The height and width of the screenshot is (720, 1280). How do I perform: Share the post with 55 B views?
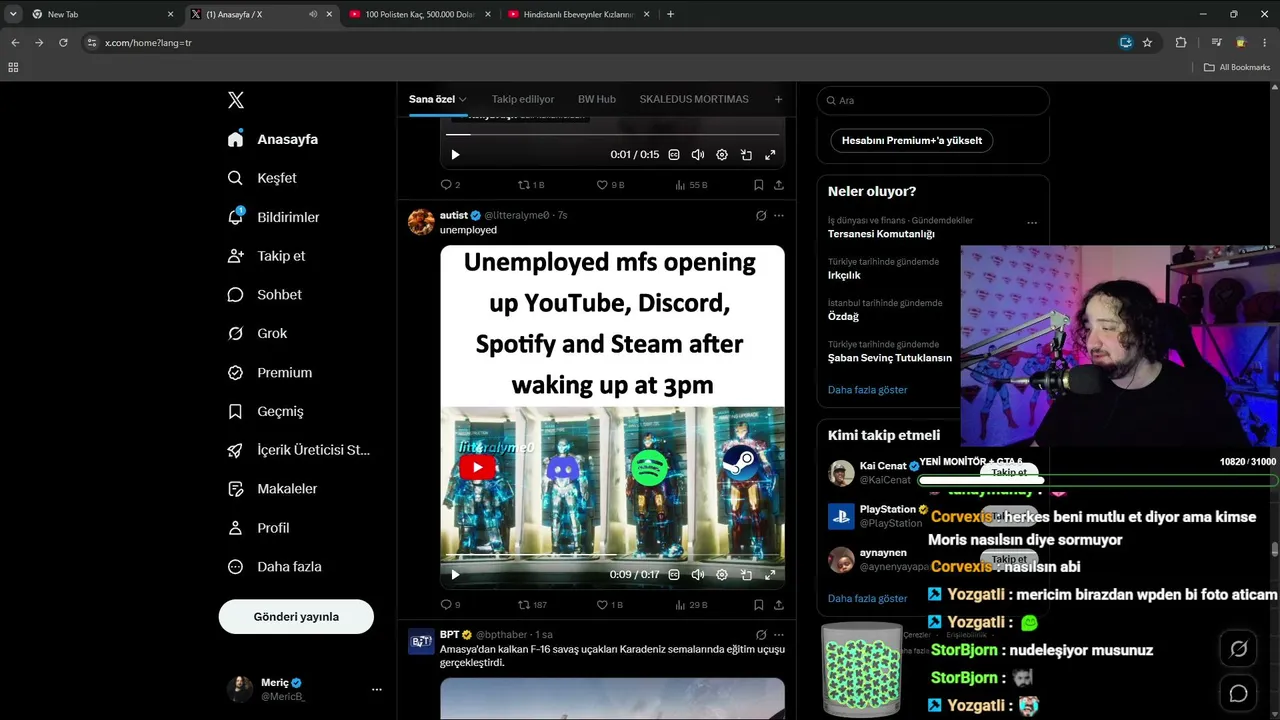tap(779, 185)
